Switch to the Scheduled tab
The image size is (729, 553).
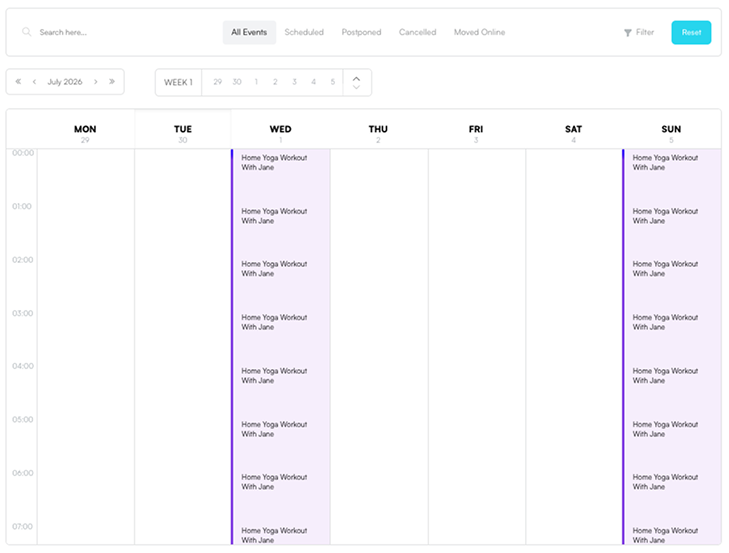pyautogui.click(x=304, y=32)
